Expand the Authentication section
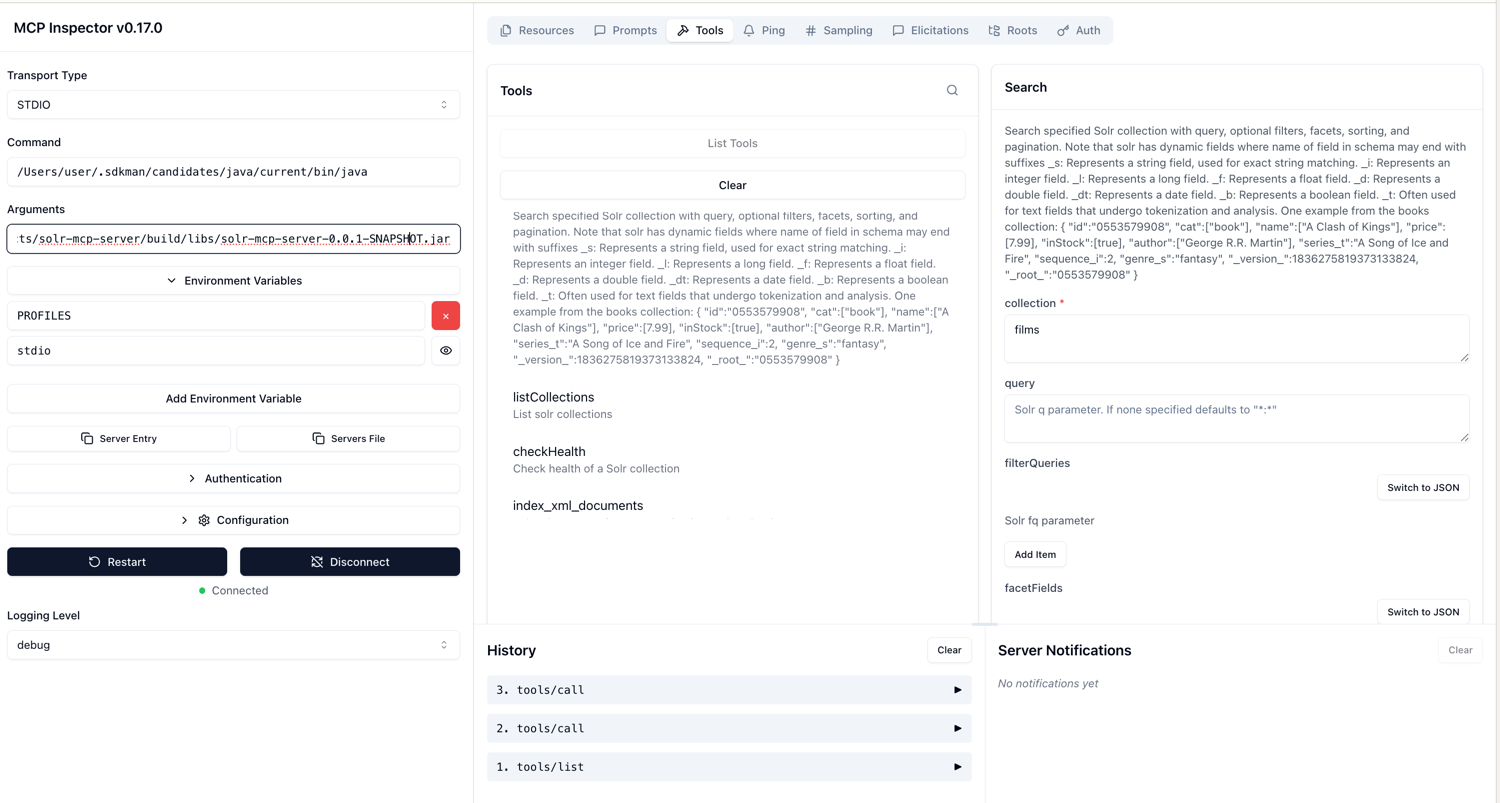Viewport: 1500px width, 803px height. (233, 479)
